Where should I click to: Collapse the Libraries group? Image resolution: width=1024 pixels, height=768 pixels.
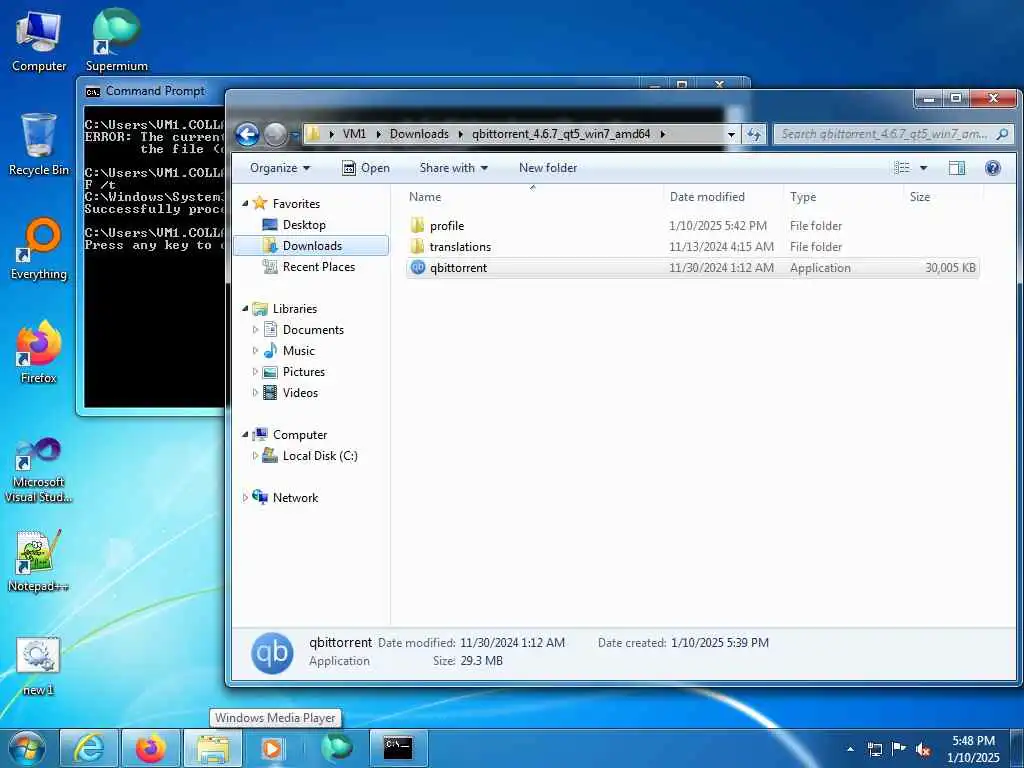tap(245, 309)
